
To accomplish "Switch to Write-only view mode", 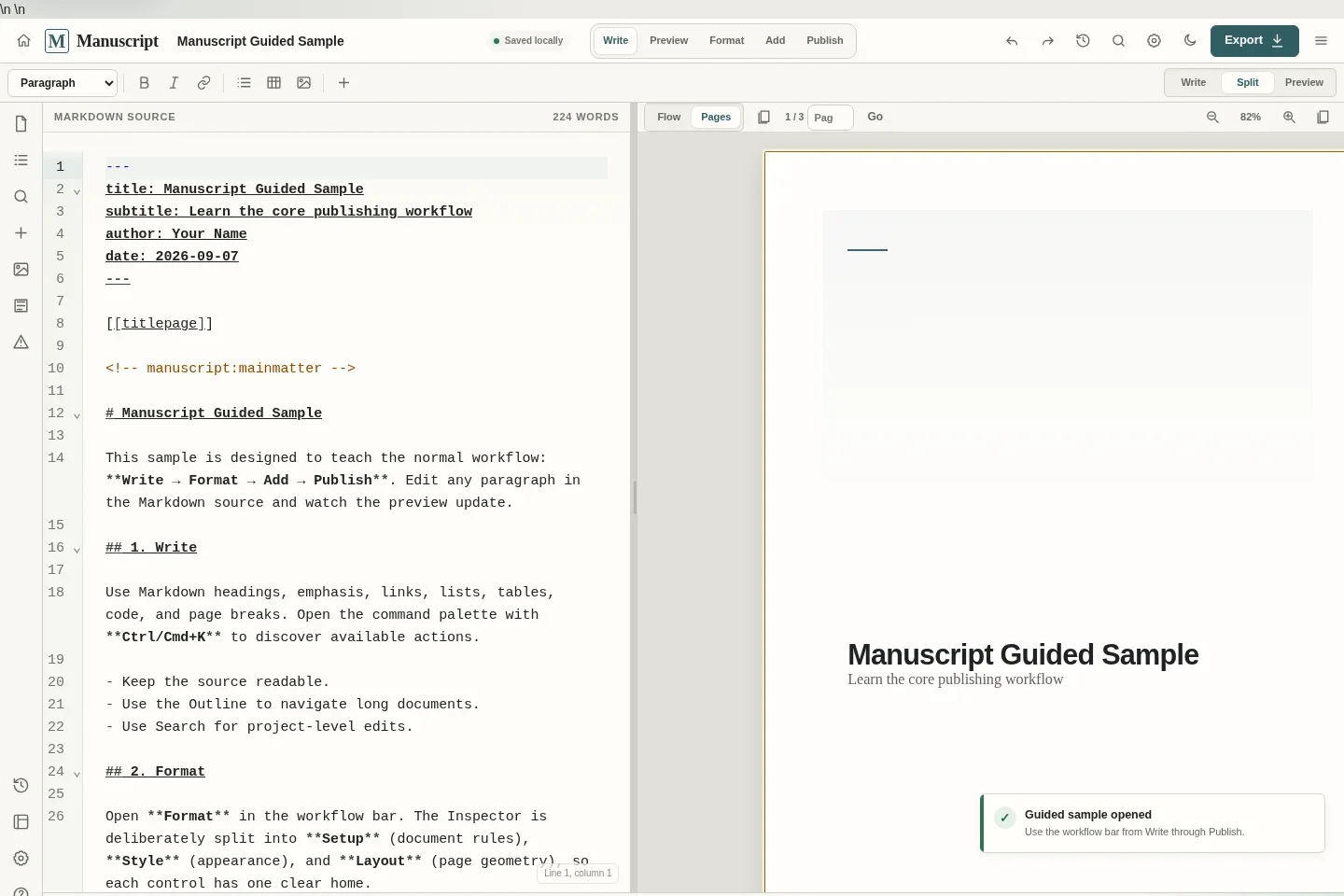I will (x=1193, y=83).
